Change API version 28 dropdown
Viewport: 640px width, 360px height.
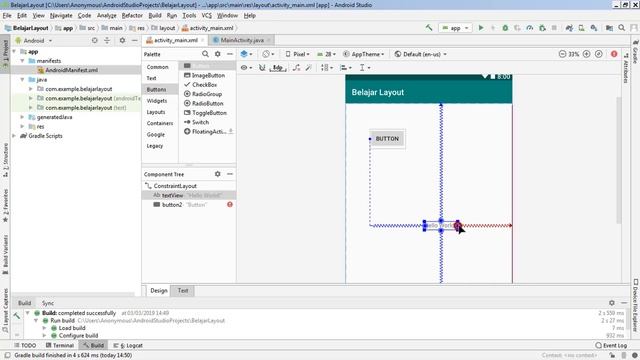point(327,54)
